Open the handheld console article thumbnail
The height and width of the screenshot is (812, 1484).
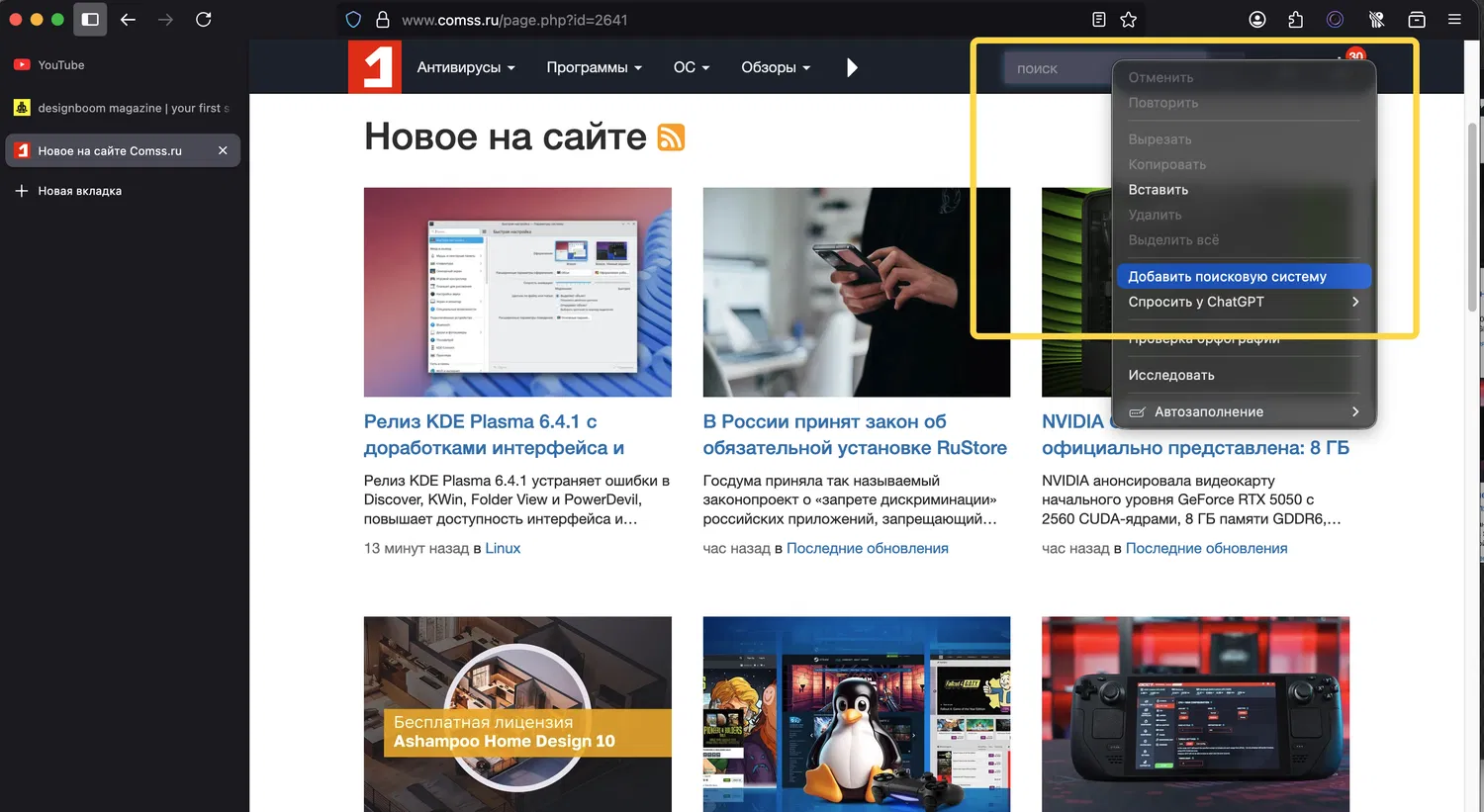point(1195,714)
